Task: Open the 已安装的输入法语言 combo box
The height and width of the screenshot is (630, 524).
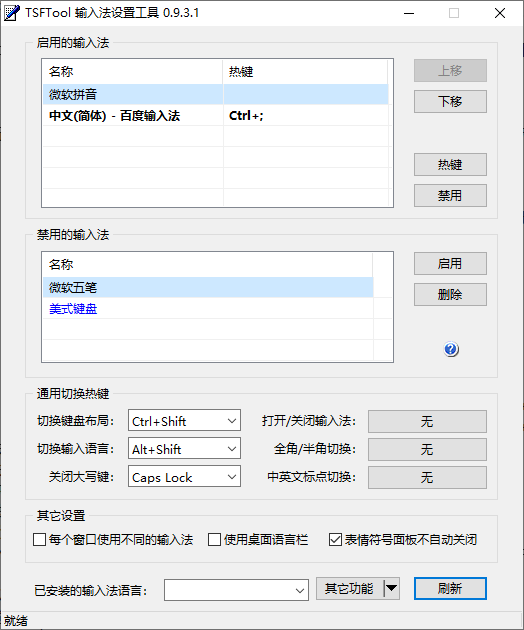Action: (x=236, y=590)
